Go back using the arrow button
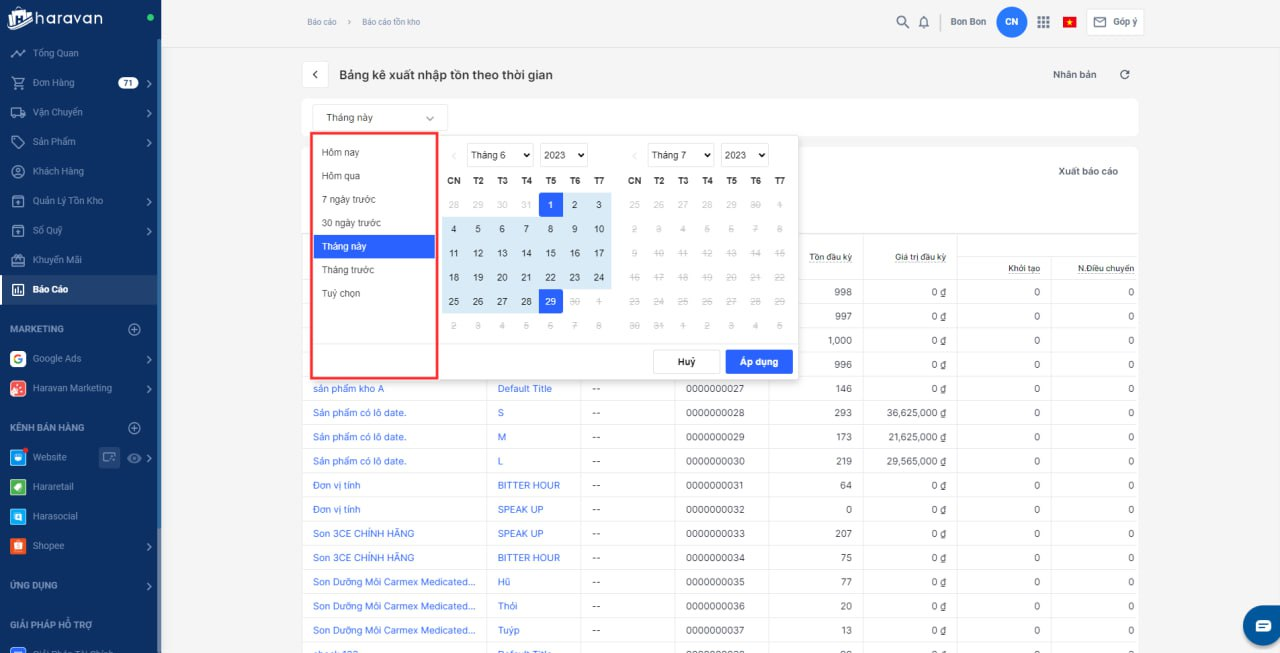This screenshot has height=653, width=1280. (315, 75)
